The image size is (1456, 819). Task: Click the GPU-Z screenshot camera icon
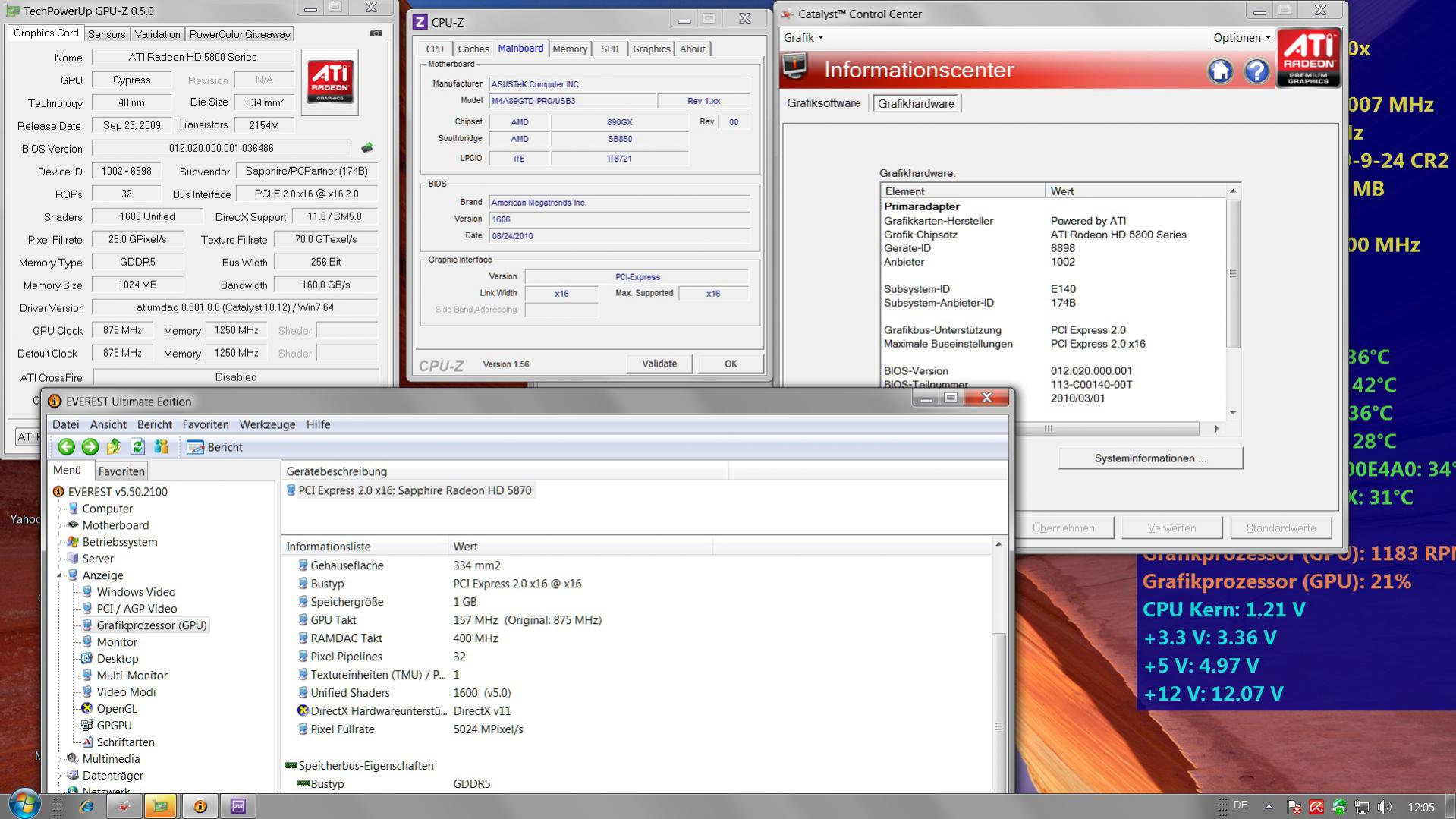[376, 33]
